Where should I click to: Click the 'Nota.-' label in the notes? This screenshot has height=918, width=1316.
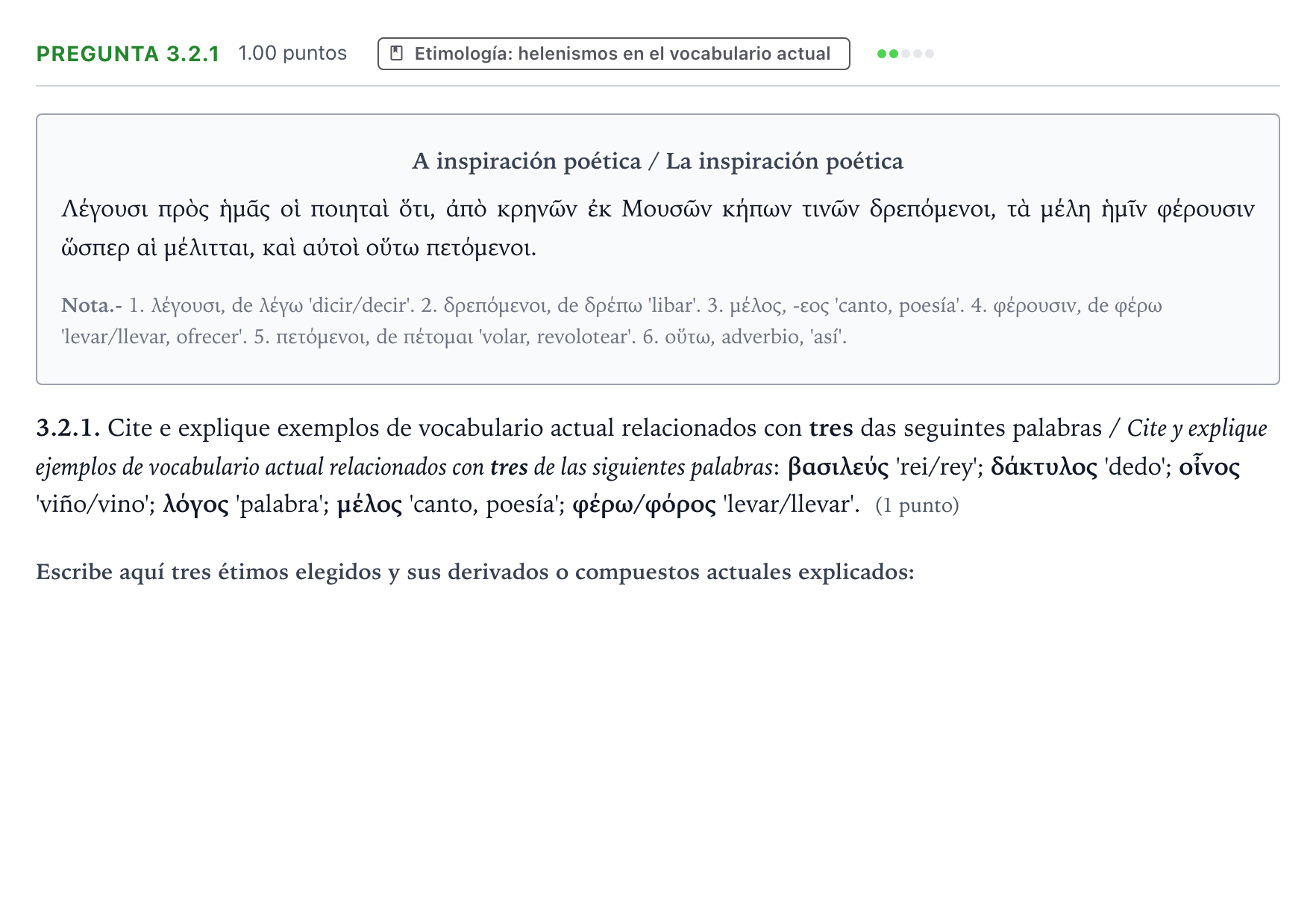pos(92,305)
